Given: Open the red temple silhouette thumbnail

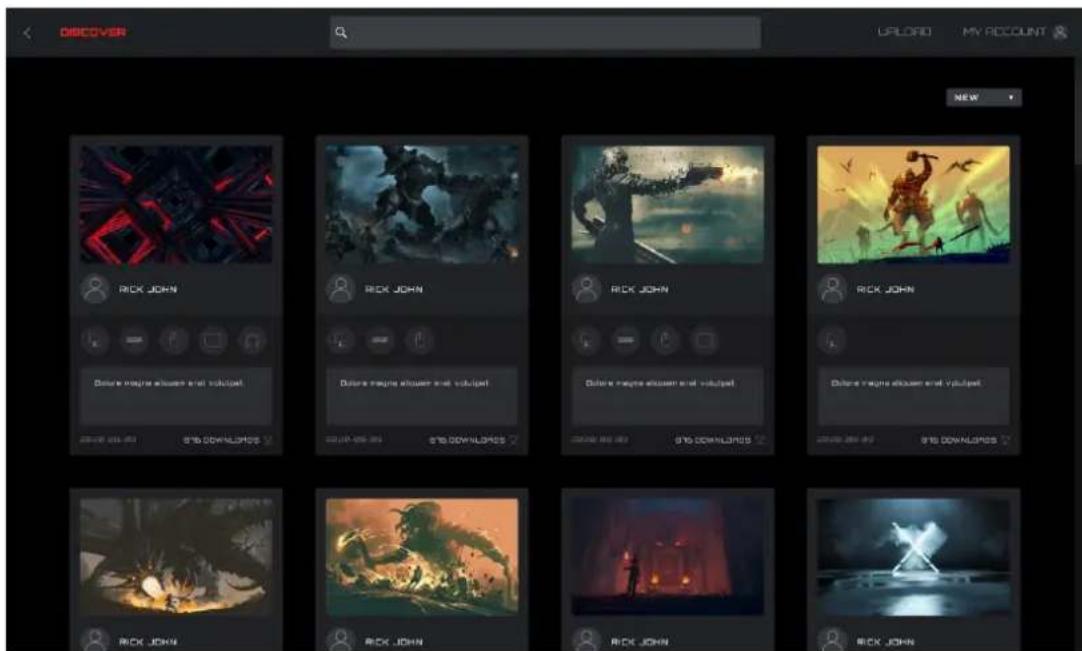Looking at the screenshot, I should (667, 557).
